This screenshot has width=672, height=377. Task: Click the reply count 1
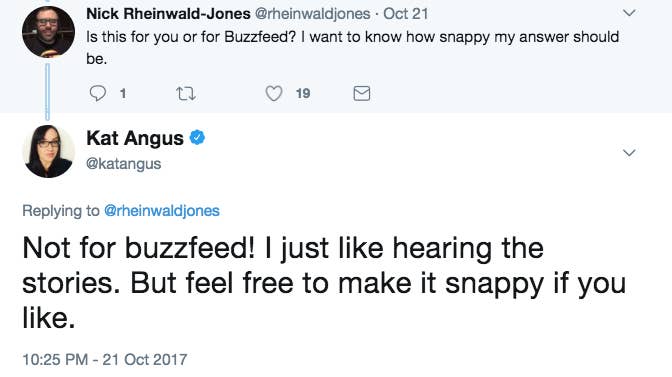pyautogui.click(x=123, y=93)
